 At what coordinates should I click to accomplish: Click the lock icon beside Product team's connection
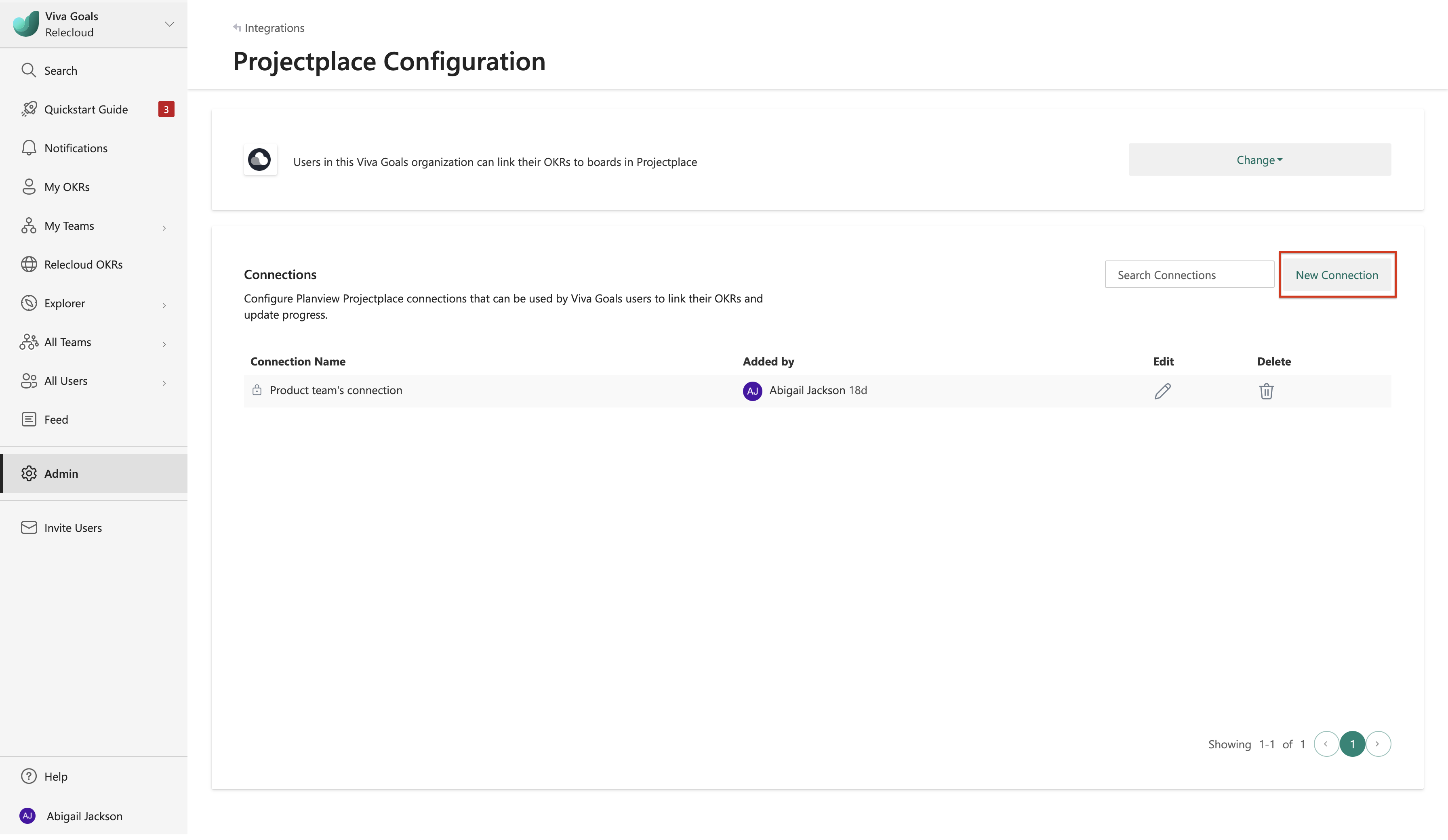pos(257,390)
